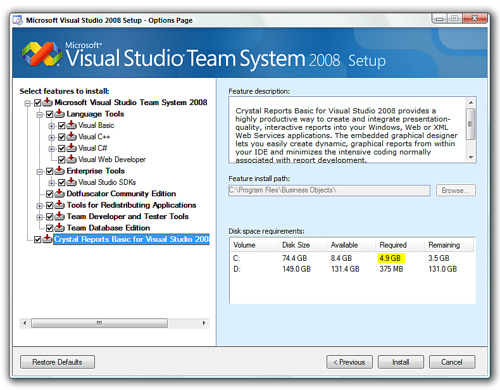Click the install icon beside Dotfuscator Community Edition
The height and width of the screenshot is (390, 500).
coord(59,193)
